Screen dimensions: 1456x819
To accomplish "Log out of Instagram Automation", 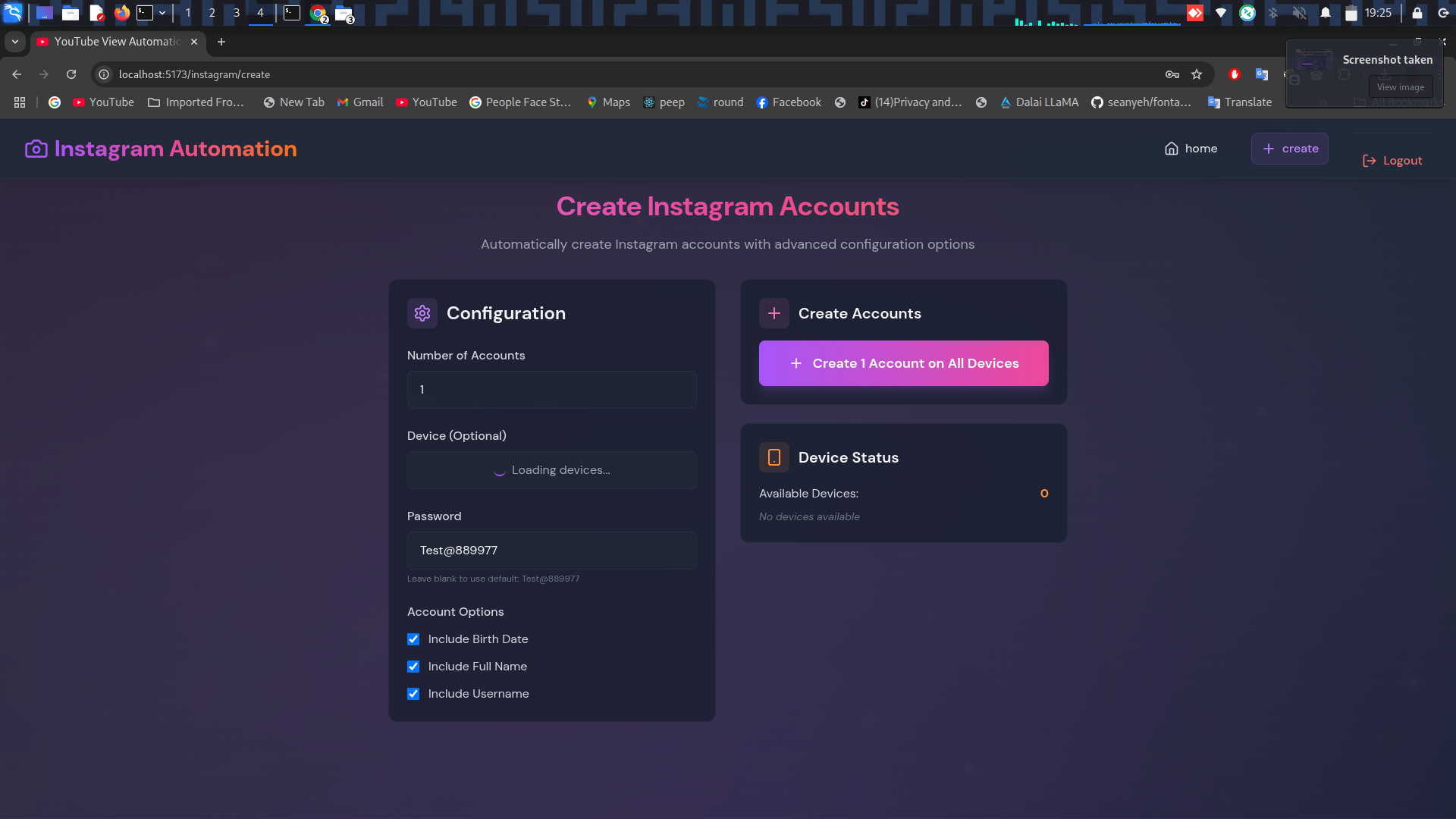I will (1392, 161).
